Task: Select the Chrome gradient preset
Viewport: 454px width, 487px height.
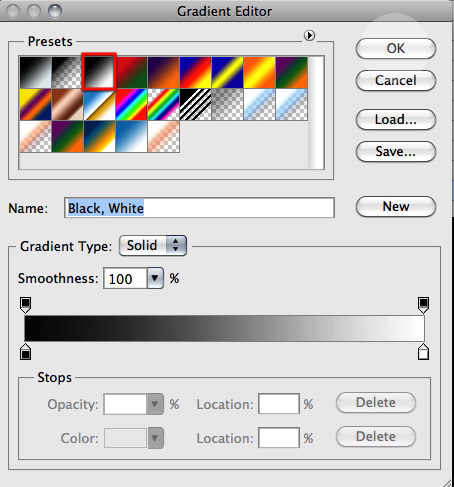Action: pyautogui.click(x=99, y=105)
